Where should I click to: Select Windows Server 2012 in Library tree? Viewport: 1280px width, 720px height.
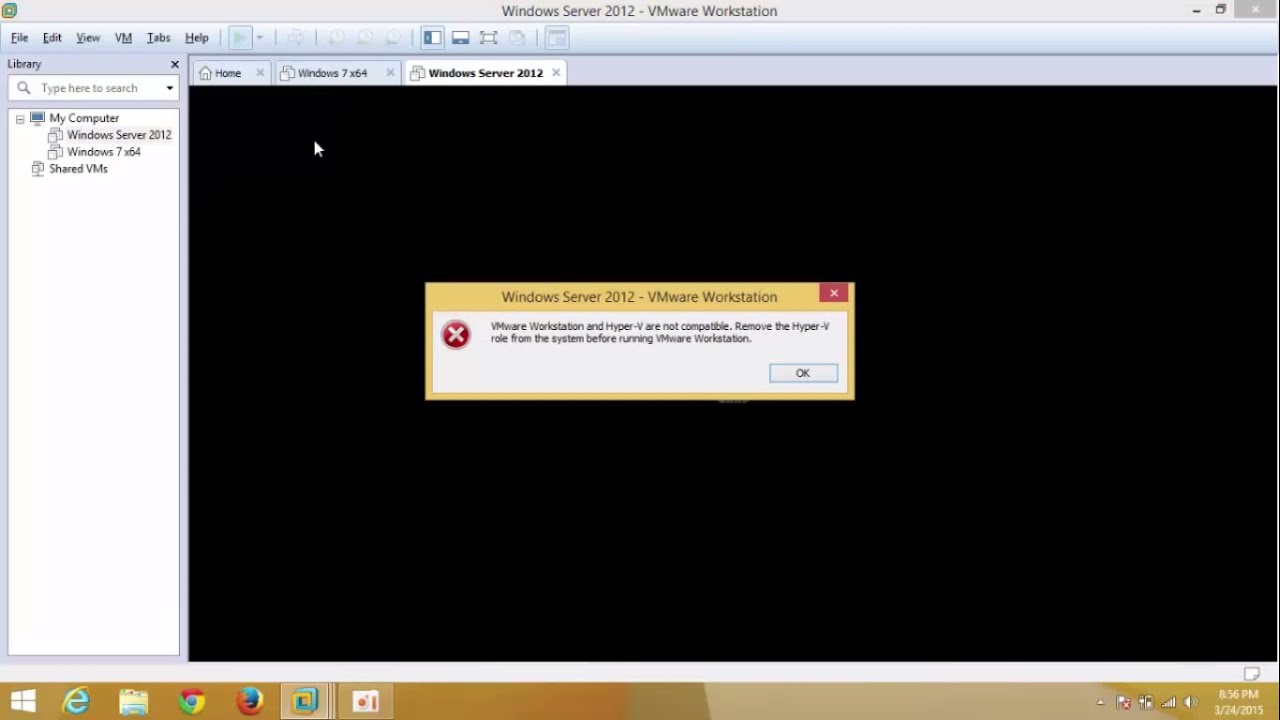(x=119, y=135)
